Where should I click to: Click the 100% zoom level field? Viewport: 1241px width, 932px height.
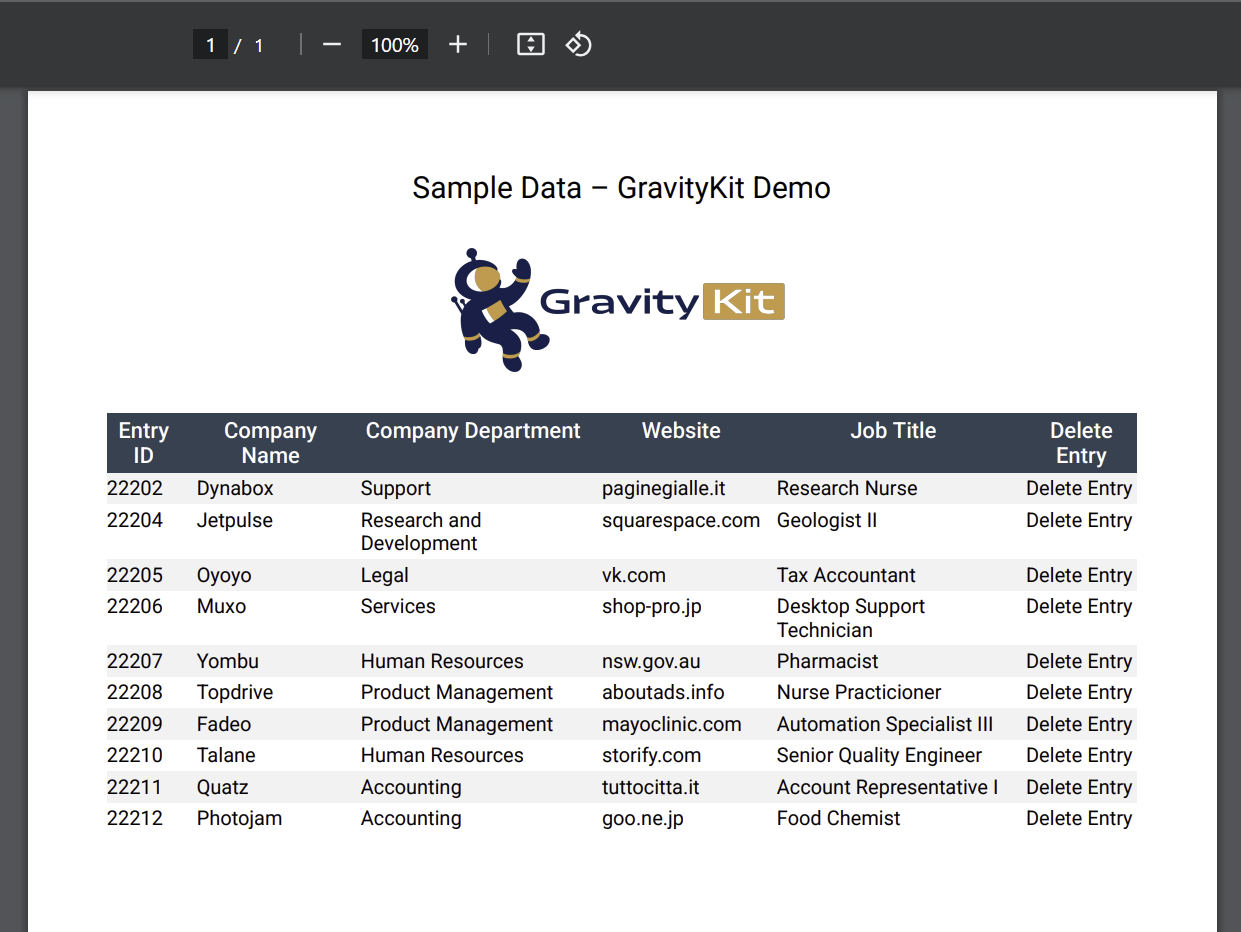[395, 45]
